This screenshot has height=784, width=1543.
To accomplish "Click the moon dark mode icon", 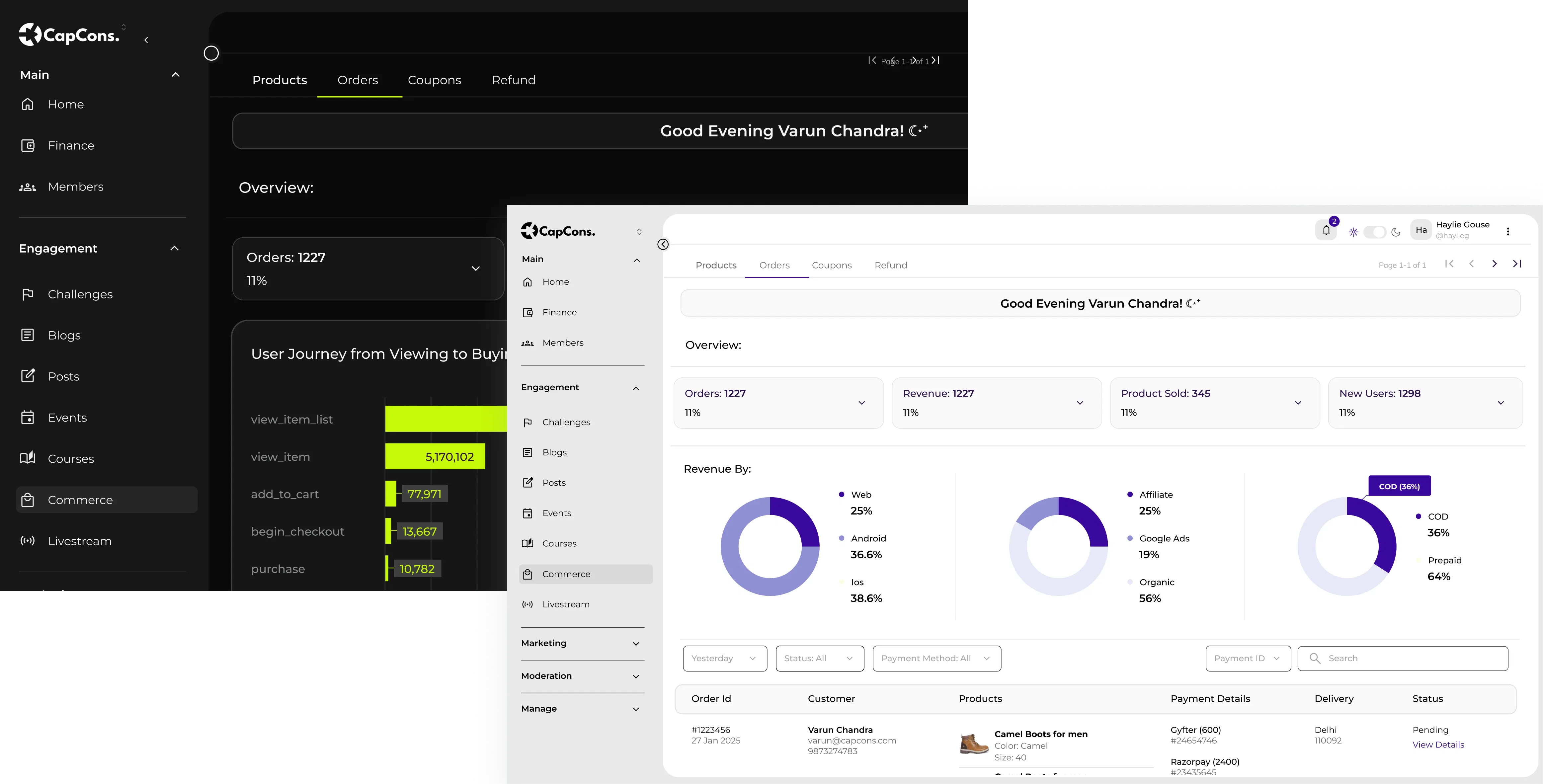I will pos(1396,232).
